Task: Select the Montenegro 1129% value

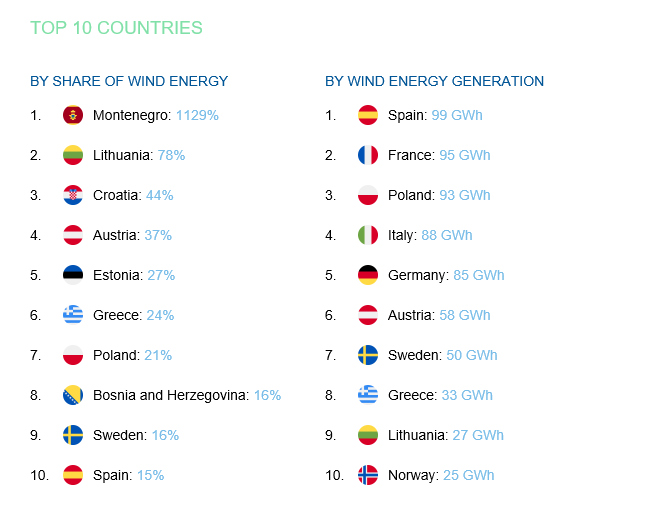Action: (197, 115)
